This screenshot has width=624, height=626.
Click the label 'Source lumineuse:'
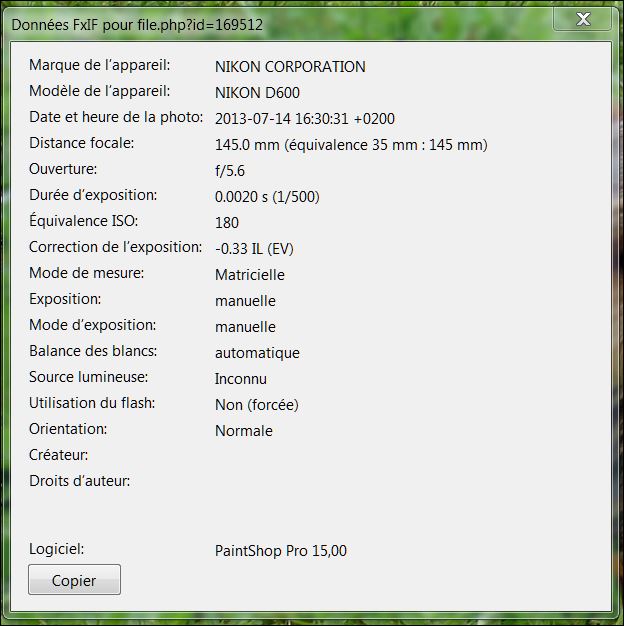[89, 376]
